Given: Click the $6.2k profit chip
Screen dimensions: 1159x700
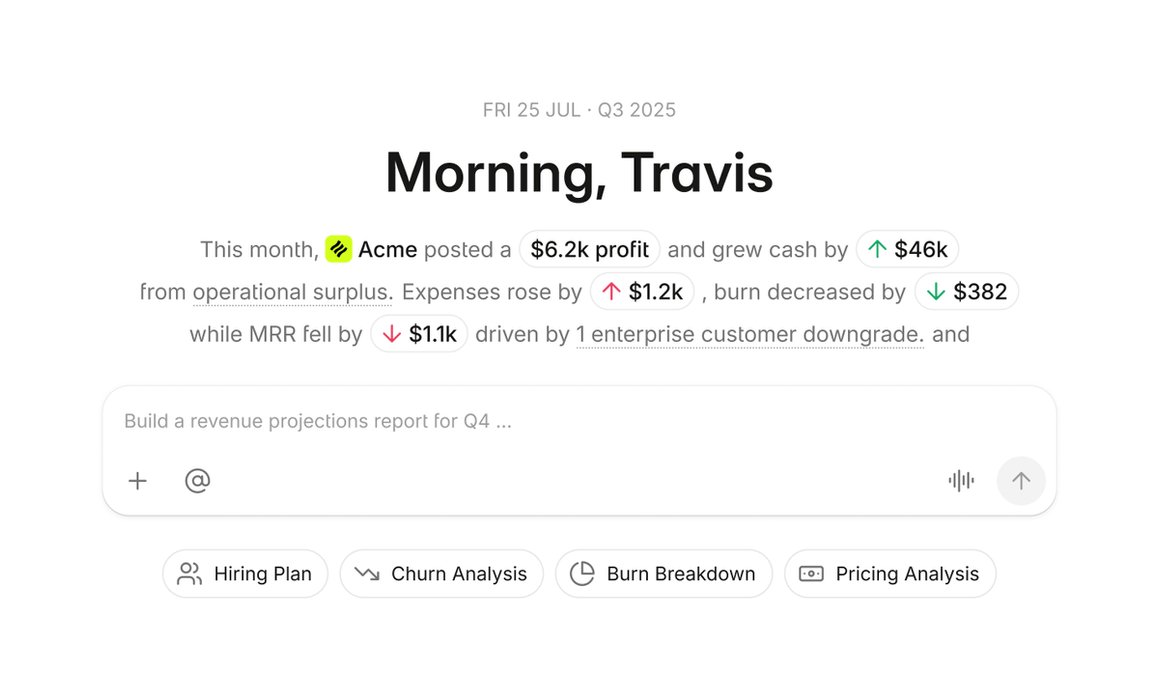Looking at the screenshot, I should (x=590, y=249).
